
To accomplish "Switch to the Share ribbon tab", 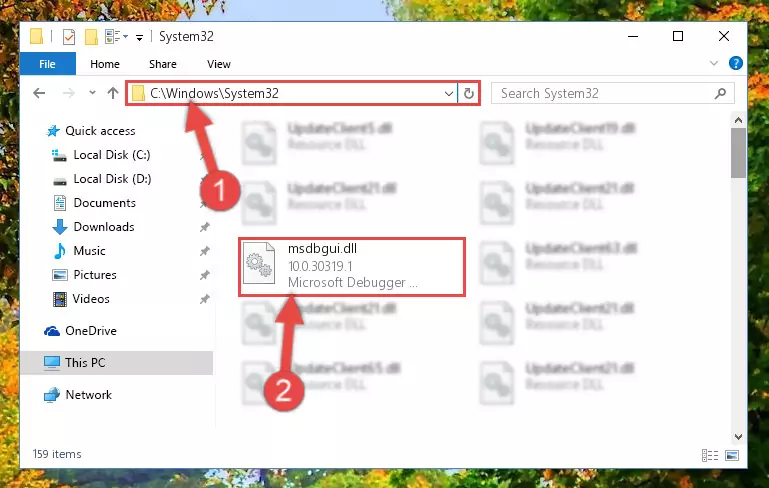I will pyautogui.click(x=163, y=64).
